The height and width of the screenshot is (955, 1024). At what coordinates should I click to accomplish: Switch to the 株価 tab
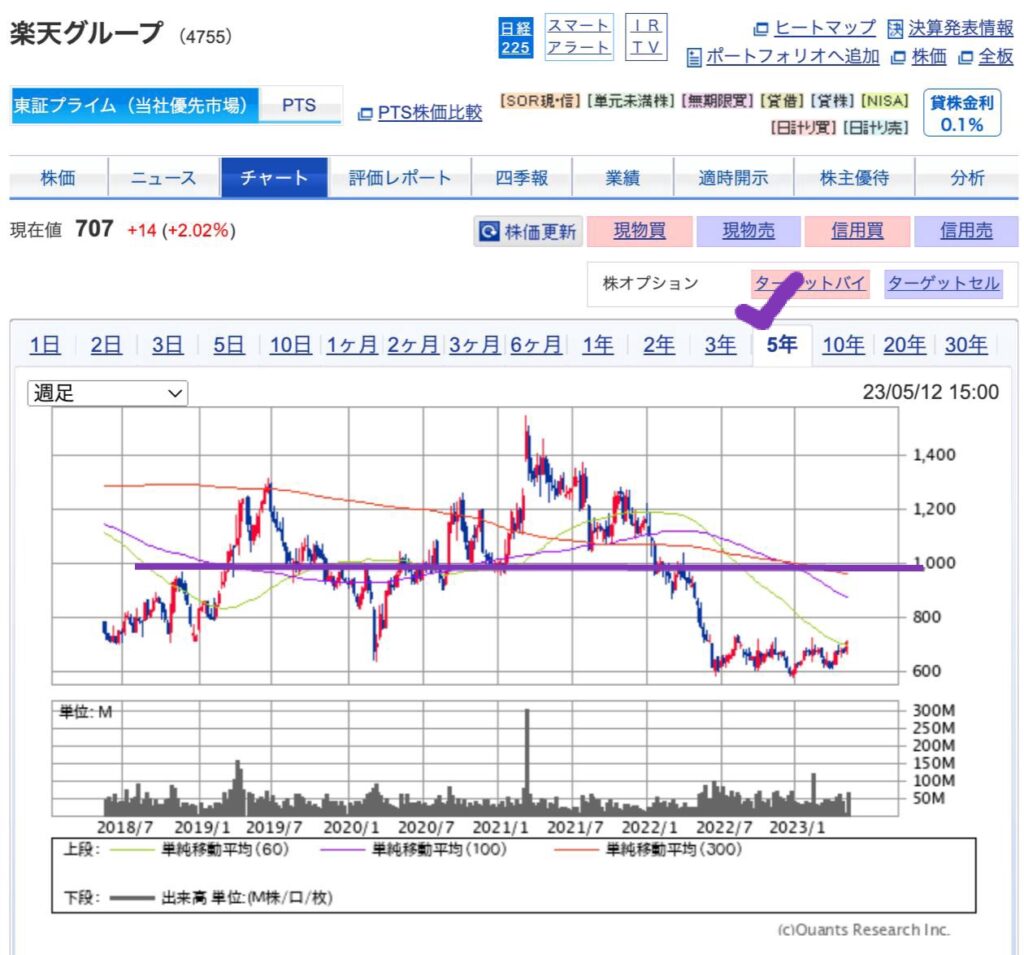(58, 177)
